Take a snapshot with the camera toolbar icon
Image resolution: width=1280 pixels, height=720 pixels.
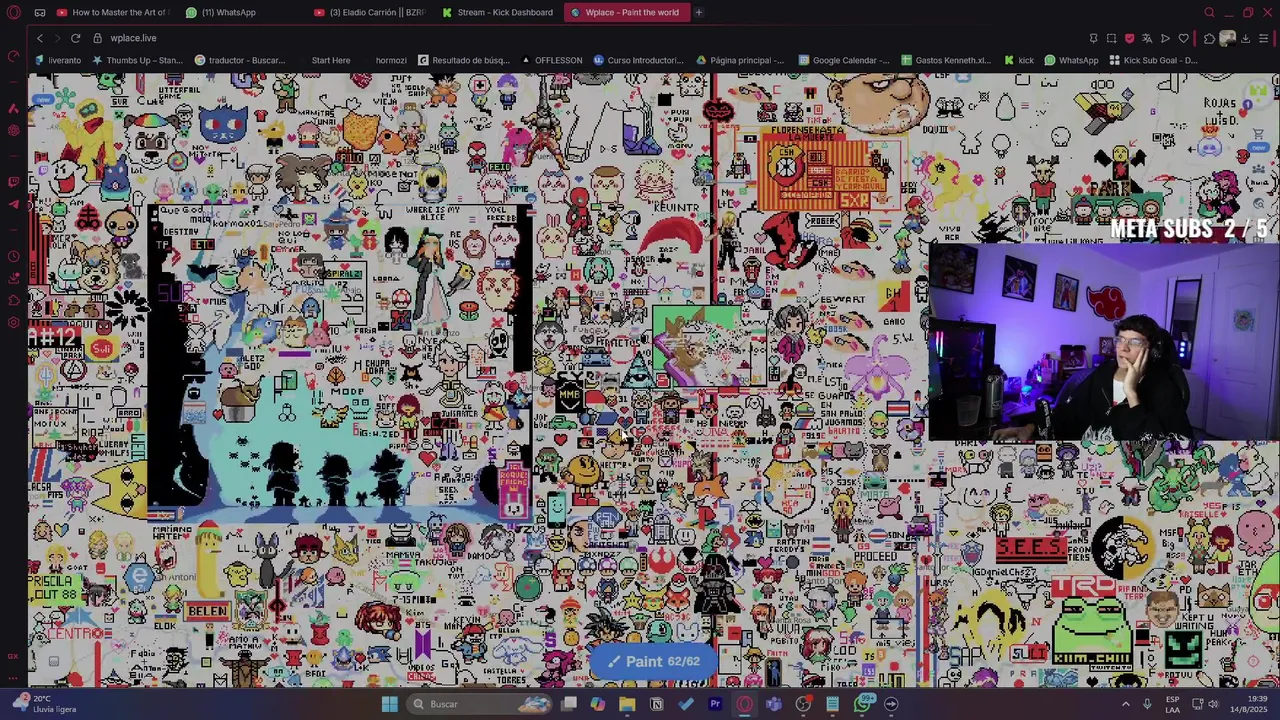point(1111,38)
